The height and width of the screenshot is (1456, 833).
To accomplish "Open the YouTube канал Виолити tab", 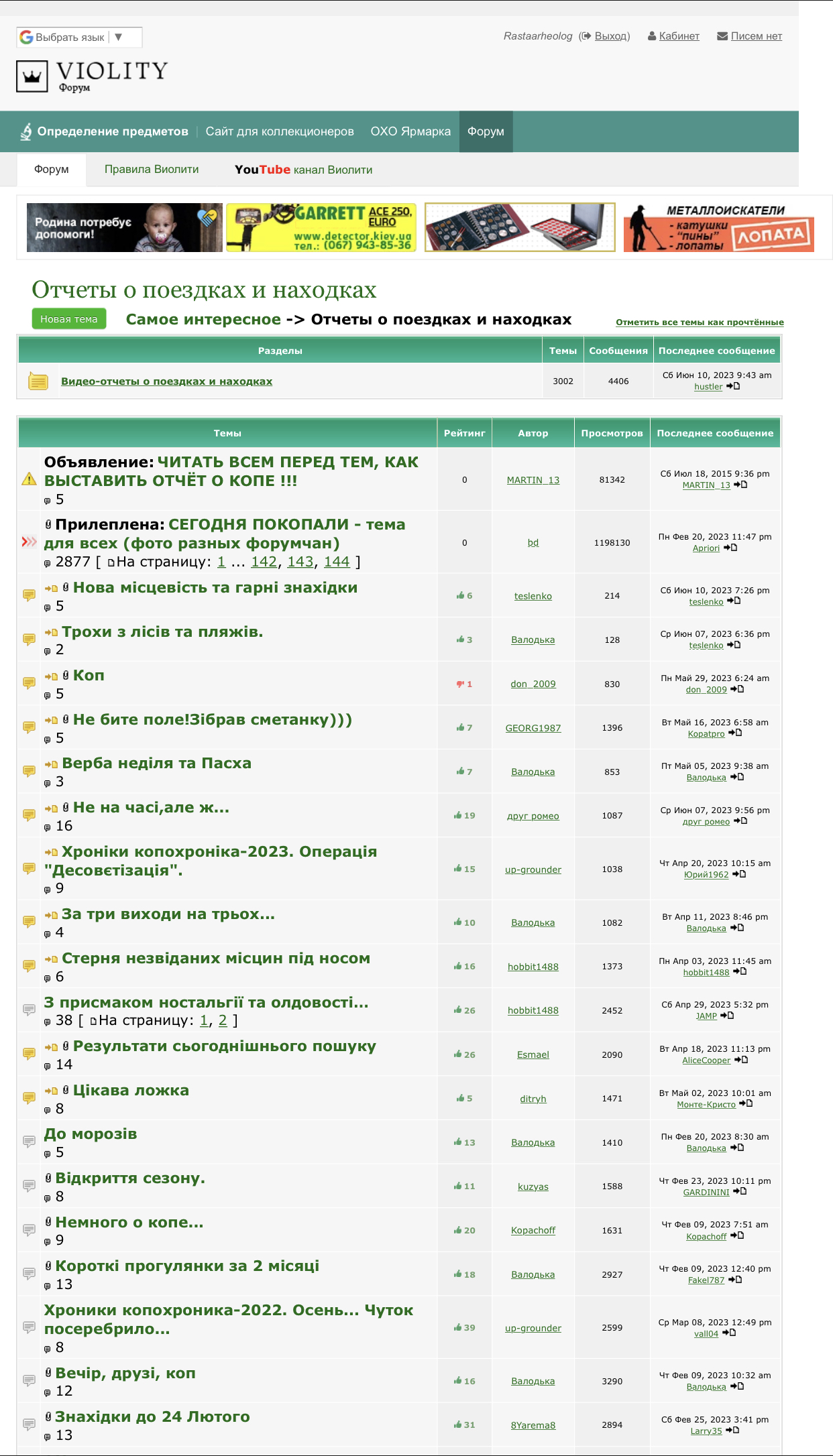I will pyautogui.click(x=303, y=170).
